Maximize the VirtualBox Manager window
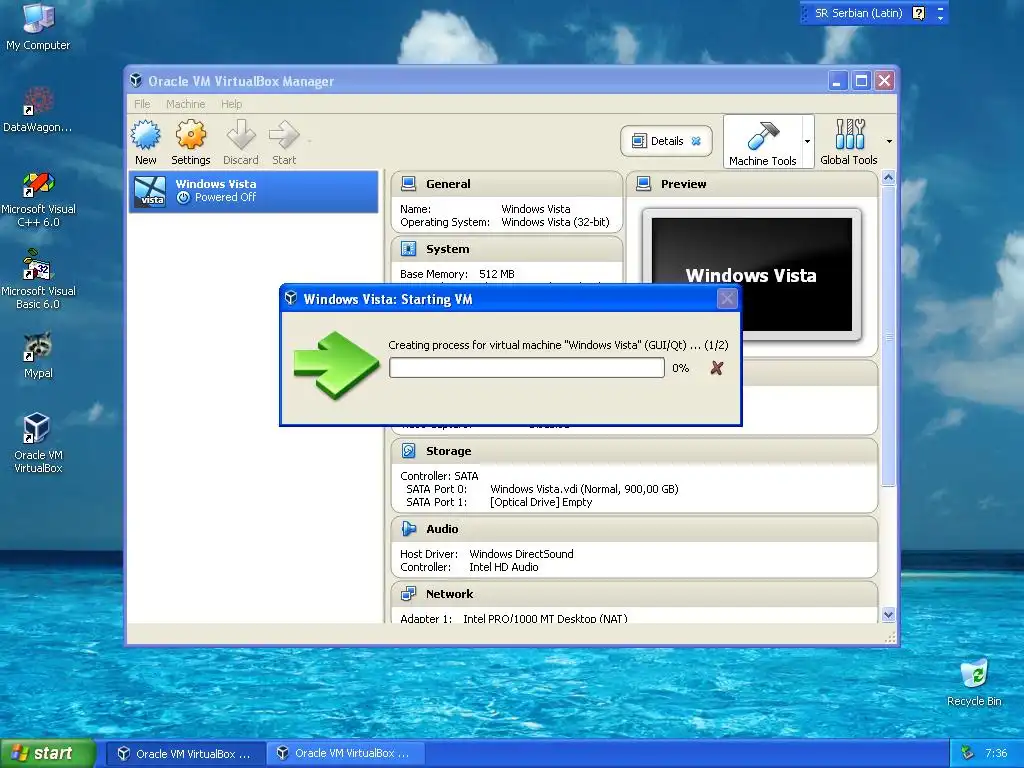 click(x=861, y=81)
